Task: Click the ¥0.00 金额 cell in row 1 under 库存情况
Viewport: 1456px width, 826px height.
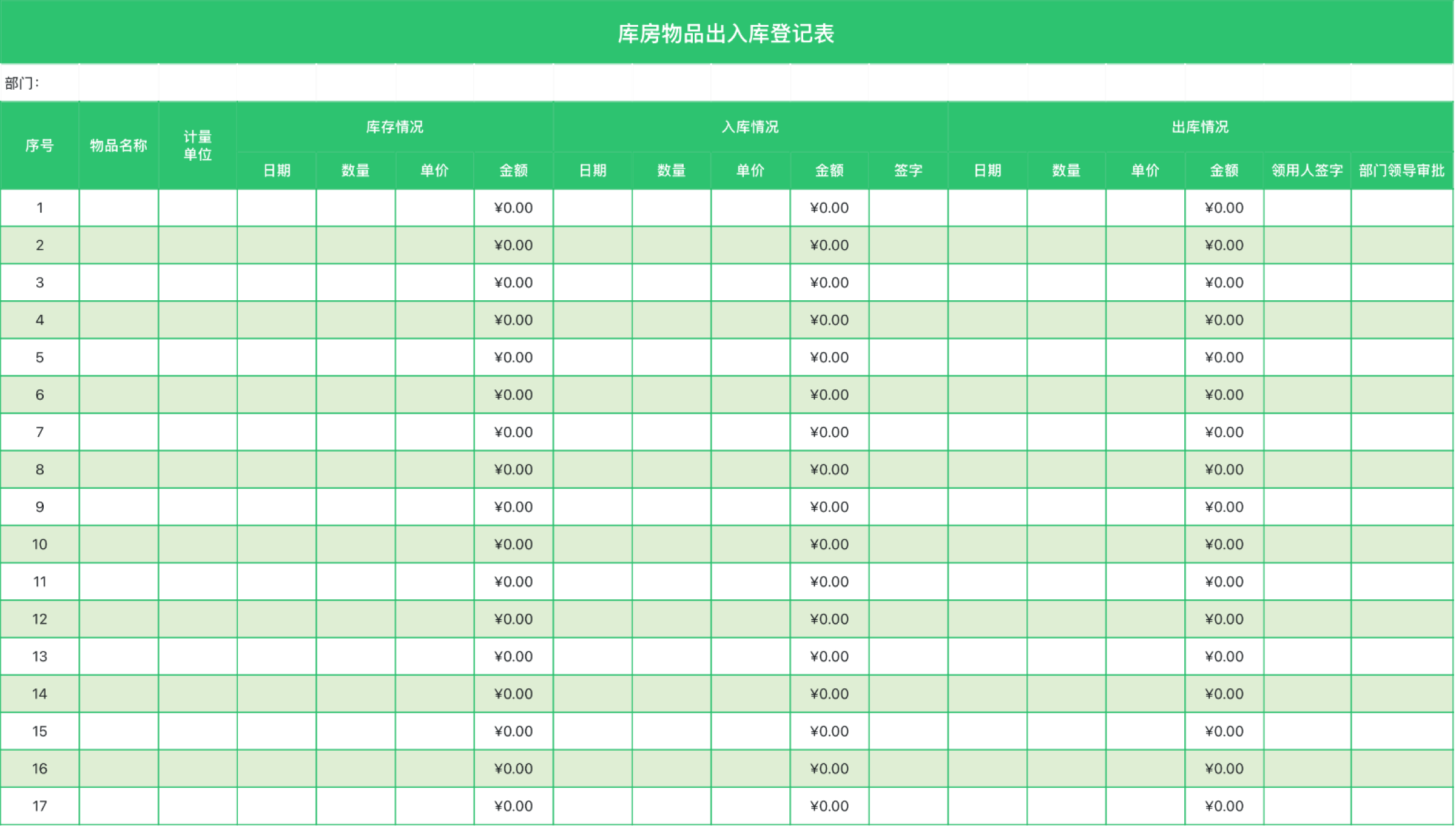Action: click(x=513, y=207)
